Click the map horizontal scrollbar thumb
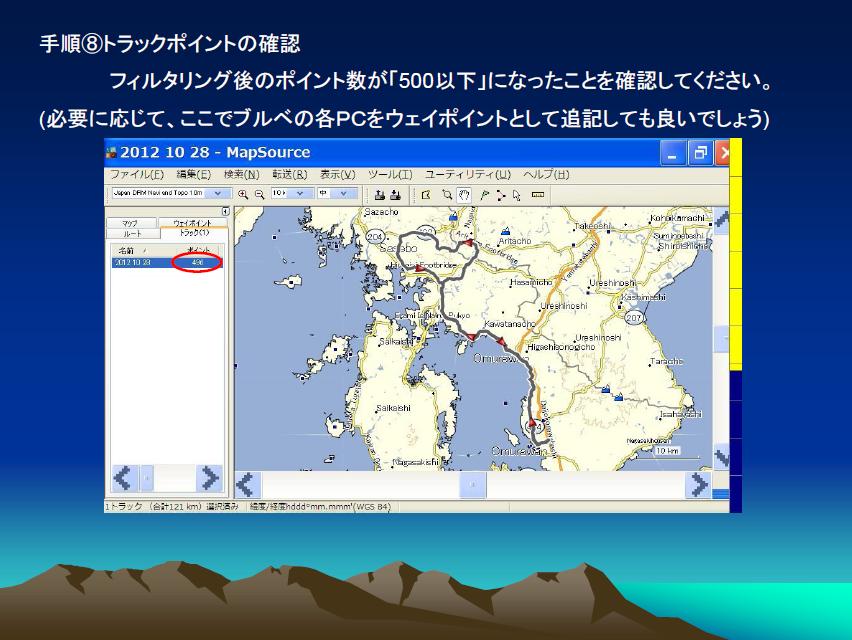The height and width of the screenshot is (640, 852). pyautogui.click(x=472, y=484)
